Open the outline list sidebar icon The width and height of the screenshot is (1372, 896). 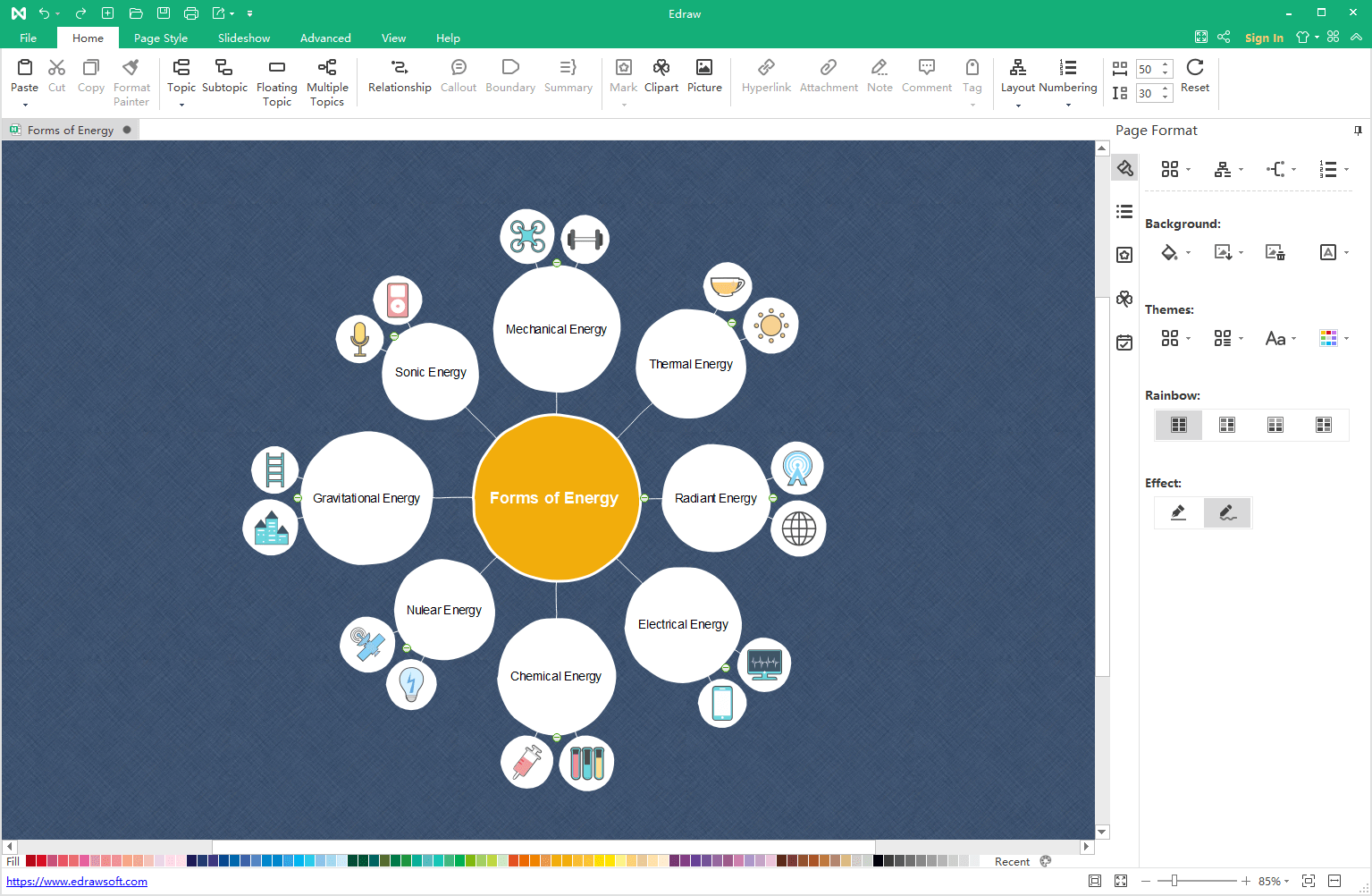1124,212
